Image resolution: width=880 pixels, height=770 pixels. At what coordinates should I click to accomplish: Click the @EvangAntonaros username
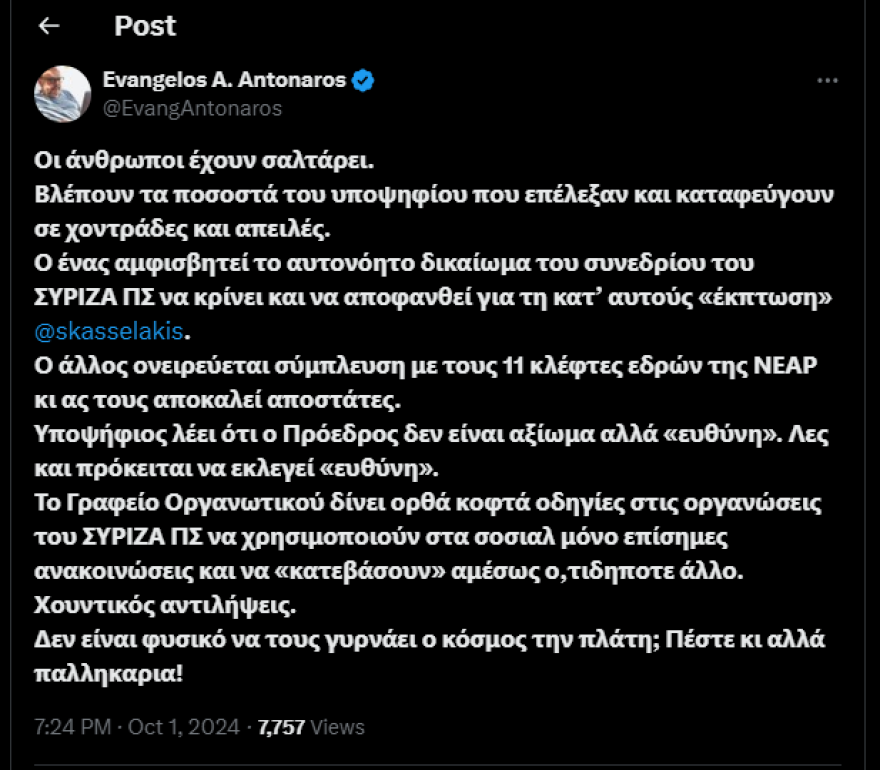point(175,107)
